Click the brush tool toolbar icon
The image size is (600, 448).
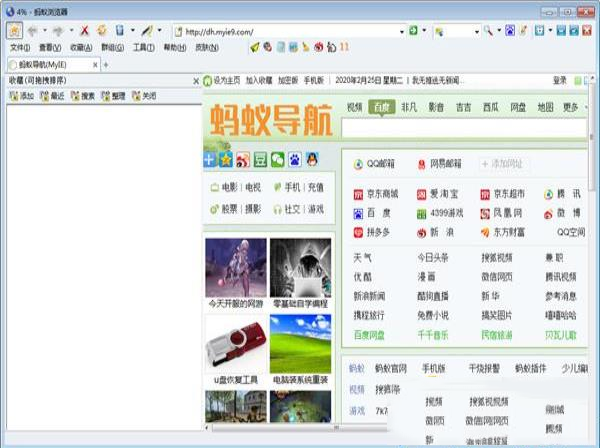tap(147, 30)
